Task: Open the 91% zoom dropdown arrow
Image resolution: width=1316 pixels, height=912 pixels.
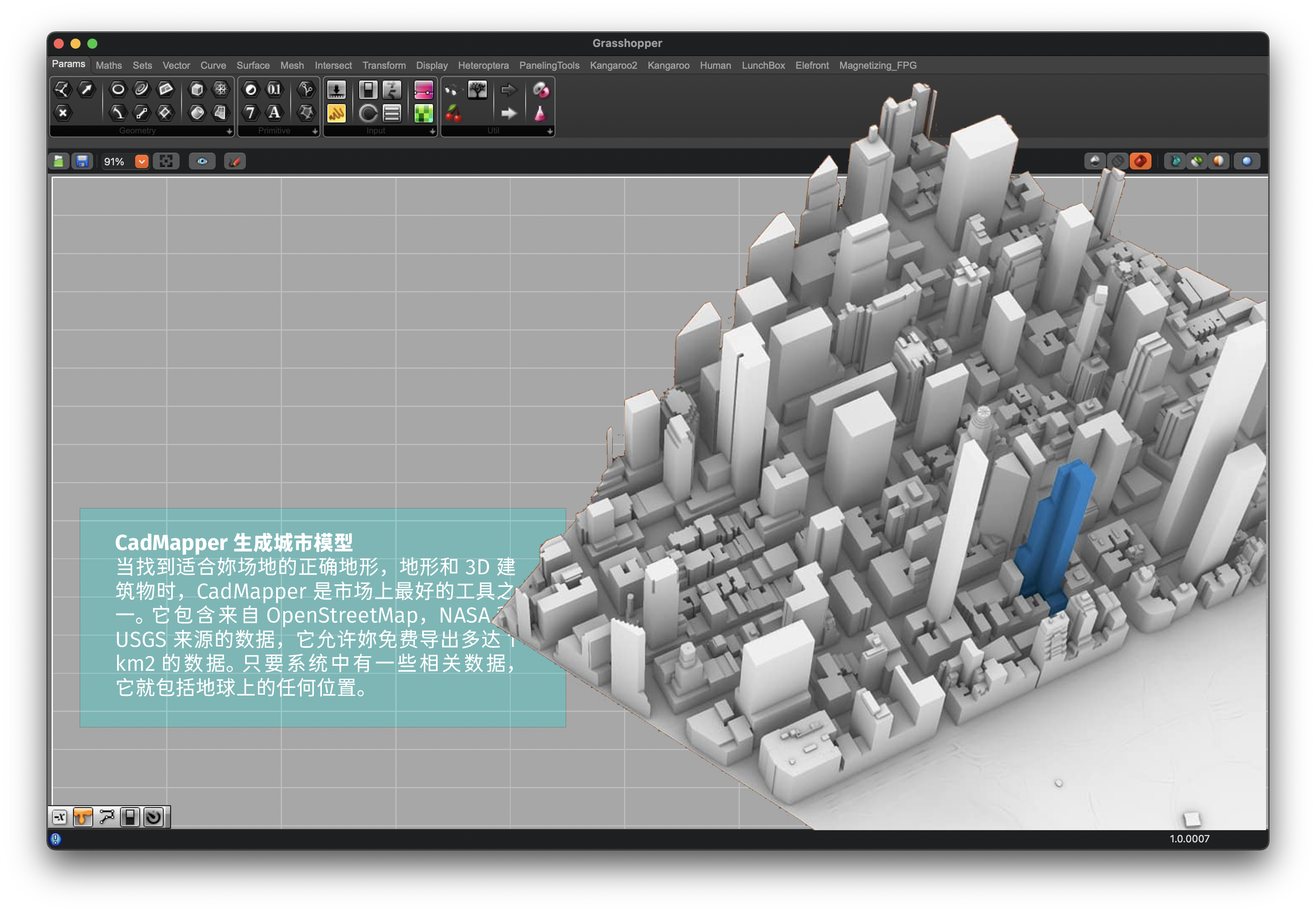Action: point(141,162)
